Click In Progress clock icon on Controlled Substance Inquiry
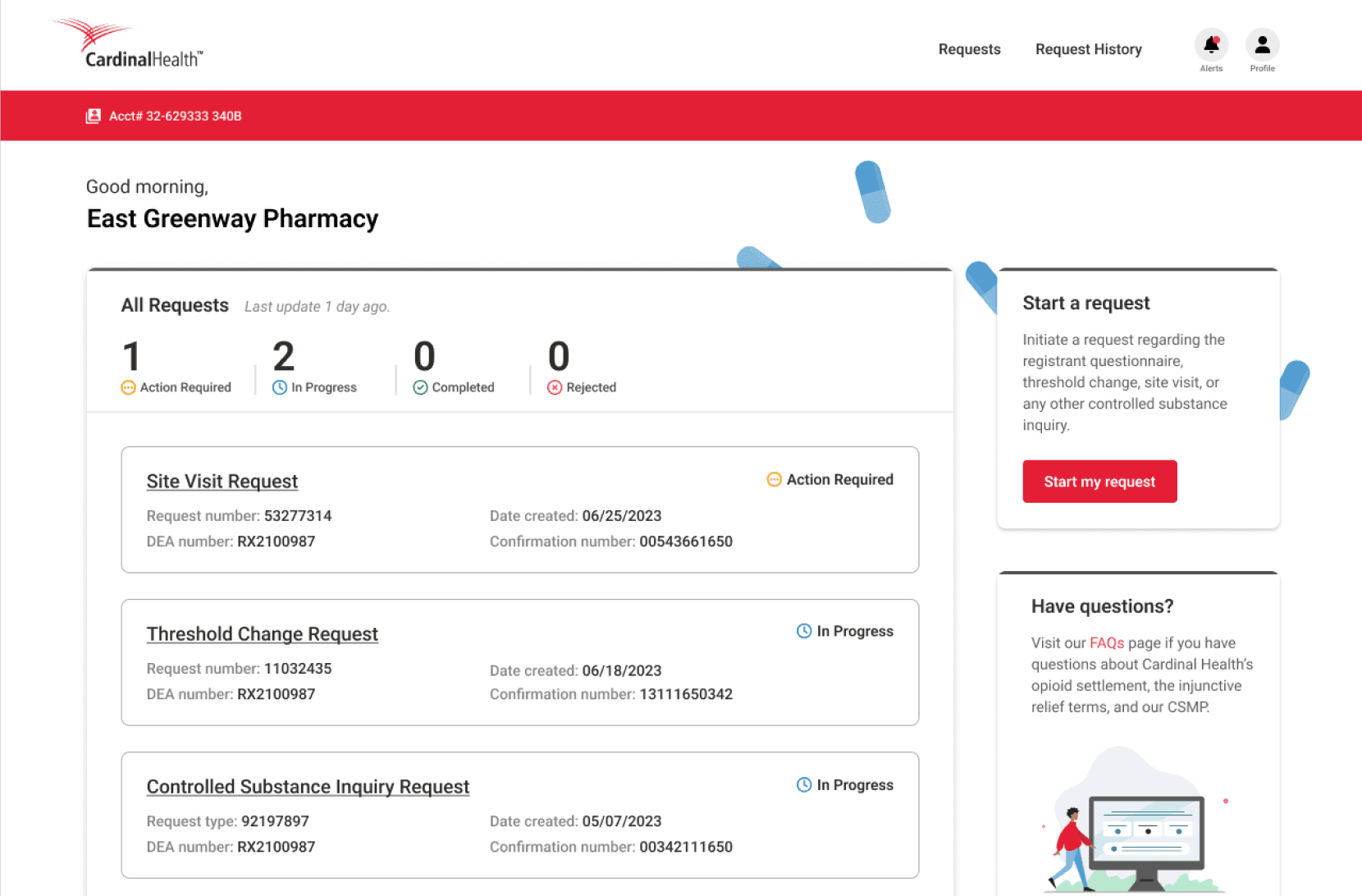Screen dimensions: 1362x896 (804, 785)
